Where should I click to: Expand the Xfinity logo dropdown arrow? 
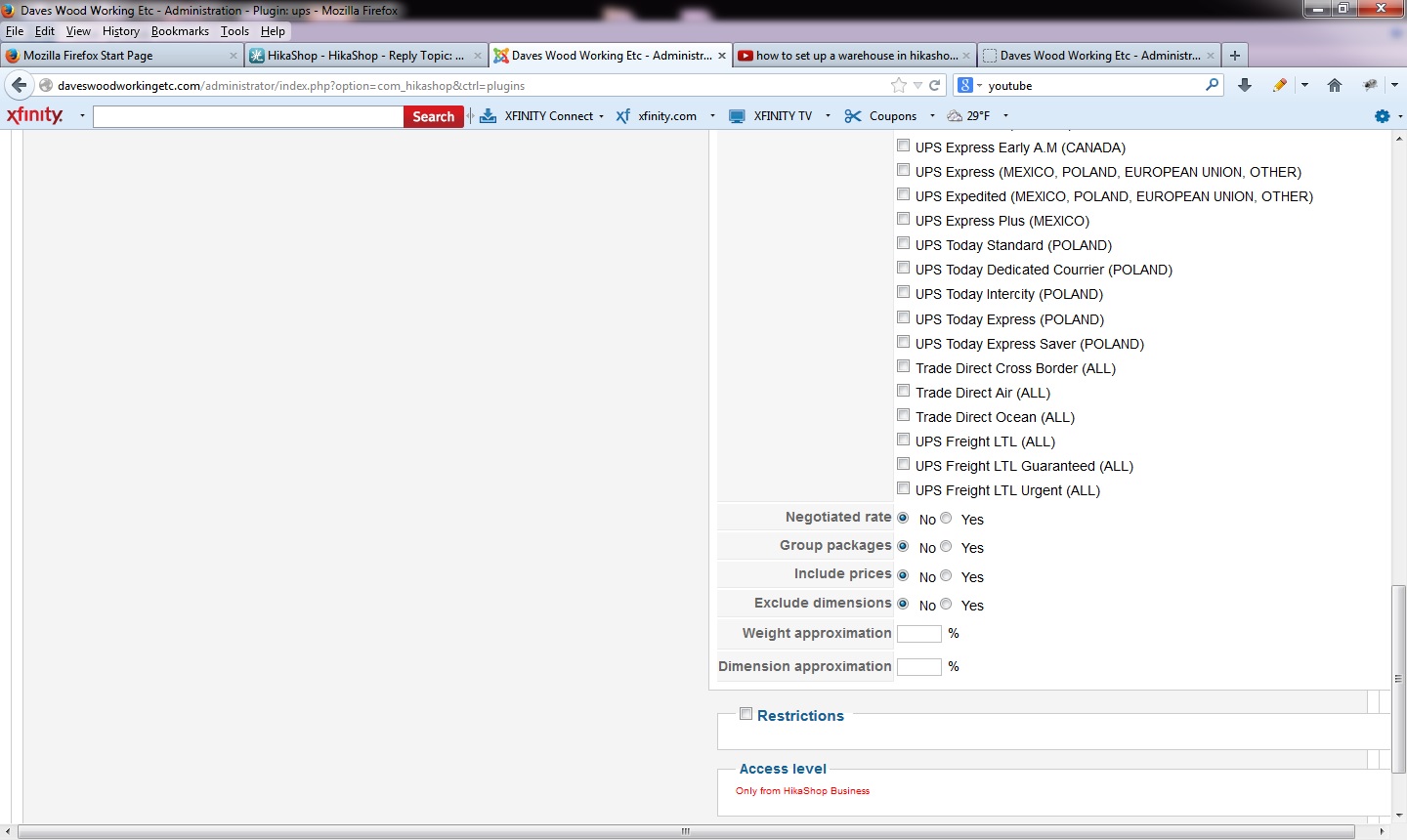(x=82, y=115)
